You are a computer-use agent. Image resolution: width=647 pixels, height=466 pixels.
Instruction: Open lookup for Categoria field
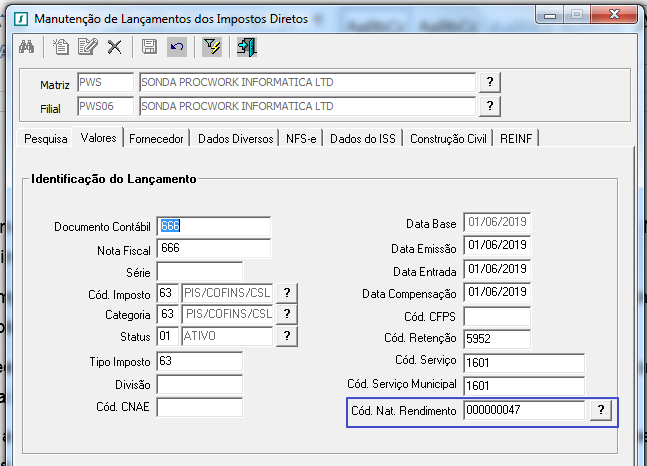287,315
